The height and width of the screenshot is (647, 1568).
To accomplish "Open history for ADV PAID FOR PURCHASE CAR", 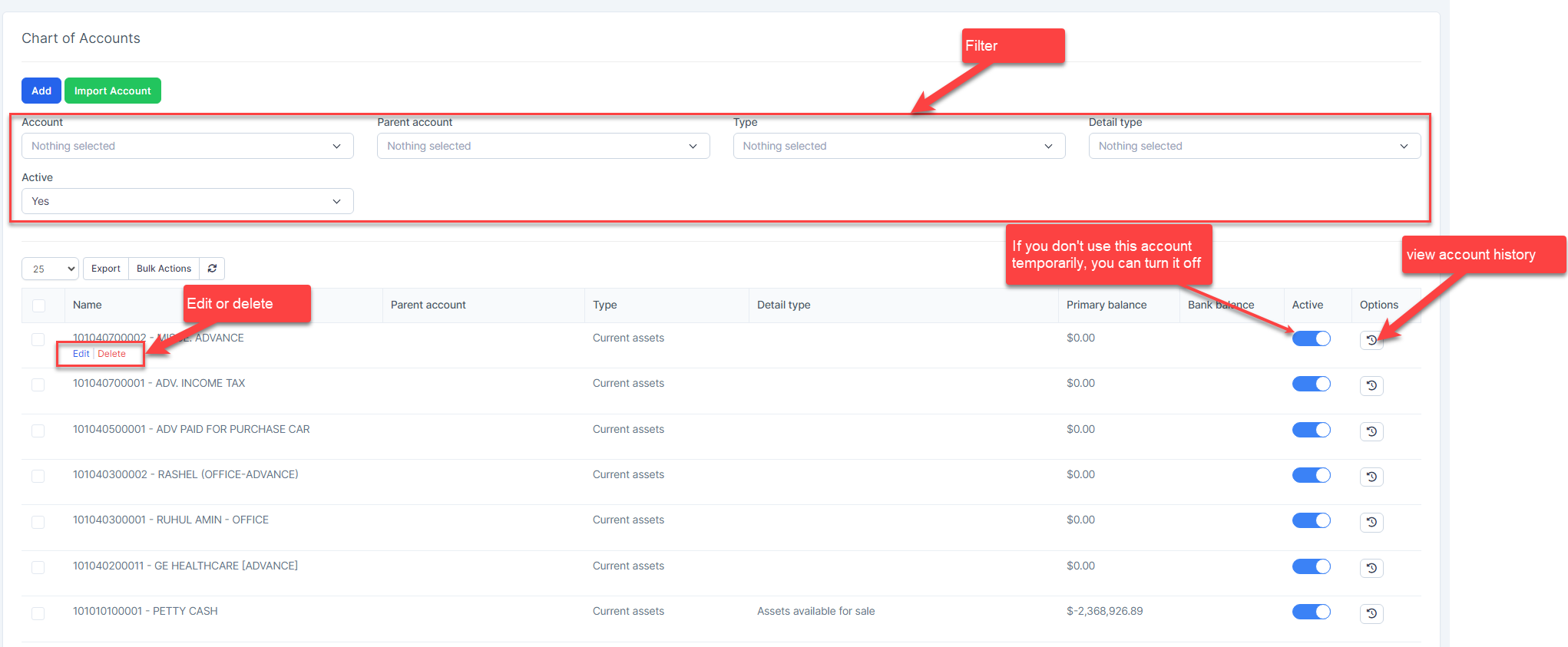I will click(x=1371, y=431).
